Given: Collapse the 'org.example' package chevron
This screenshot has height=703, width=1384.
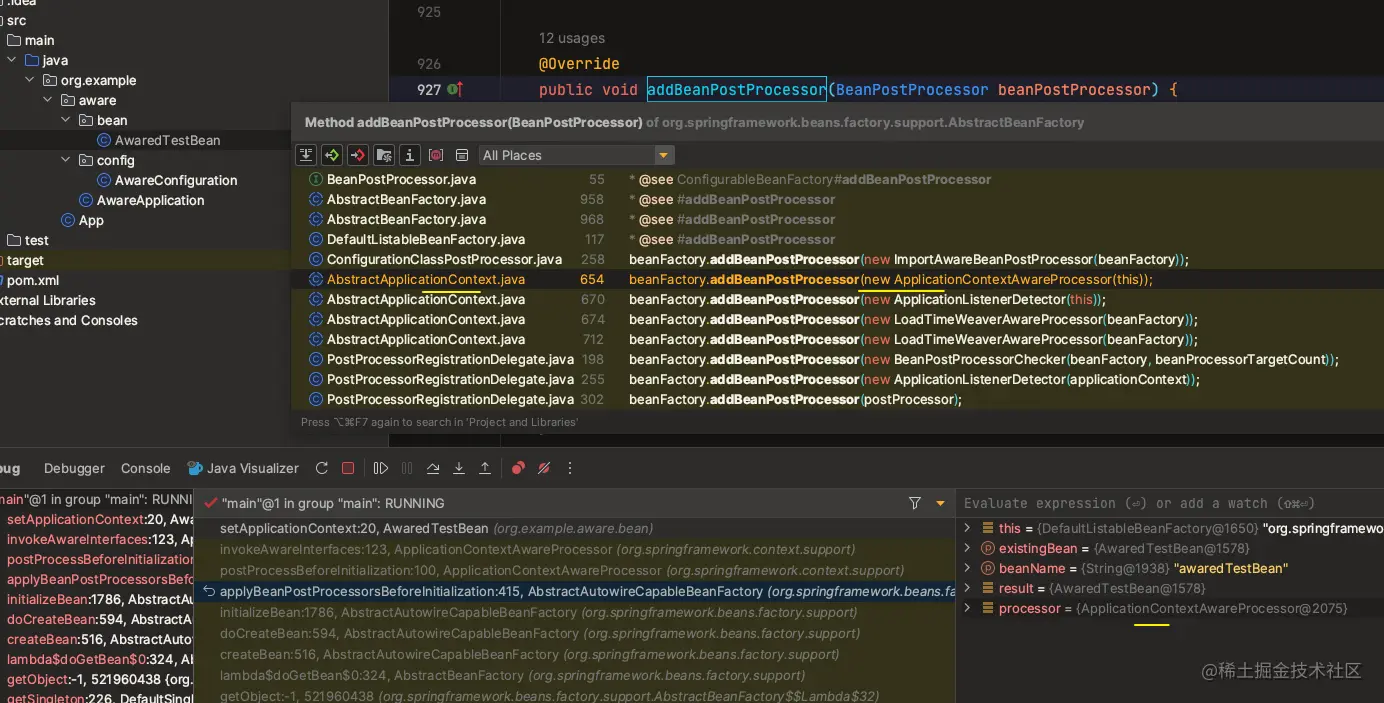Looking at the screenshot, I should tap(30, 80).
